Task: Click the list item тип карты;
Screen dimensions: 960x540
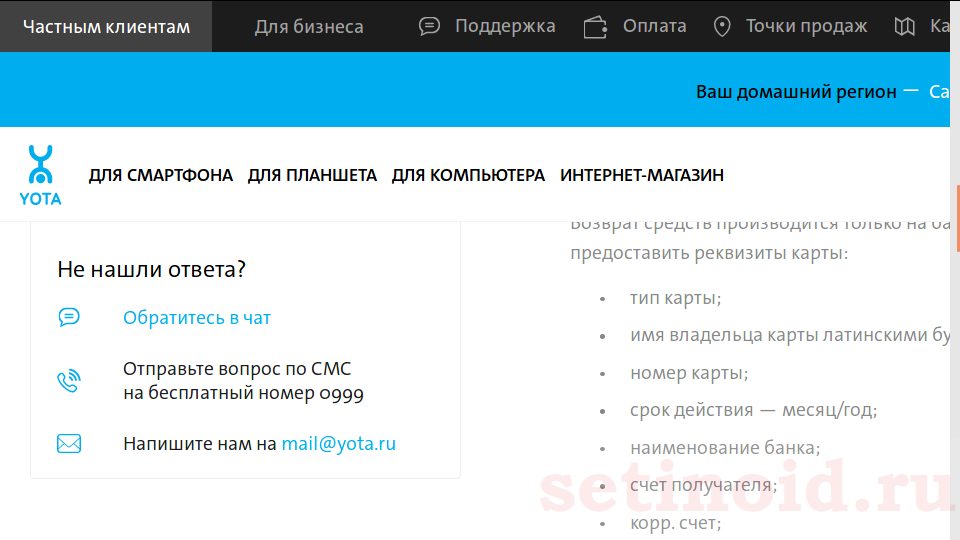Action: 675,298
